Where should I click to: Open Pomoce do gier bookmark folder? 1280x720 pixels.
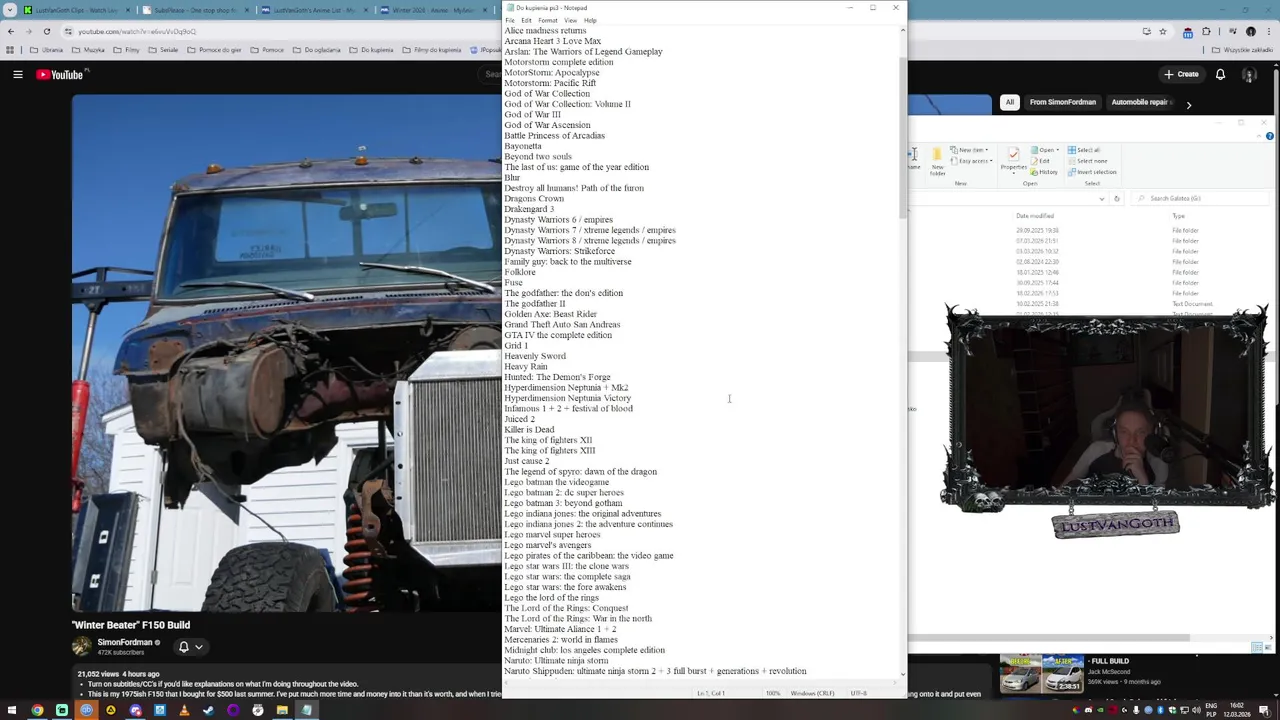[214, 50]
